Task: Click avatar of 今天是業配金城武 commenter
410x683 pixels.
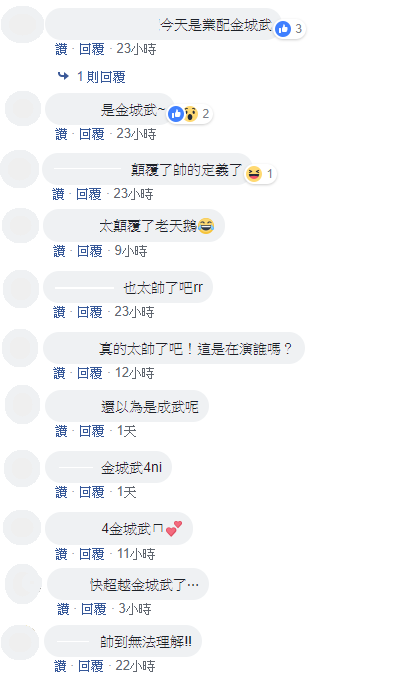Action: tap(23, 25)
